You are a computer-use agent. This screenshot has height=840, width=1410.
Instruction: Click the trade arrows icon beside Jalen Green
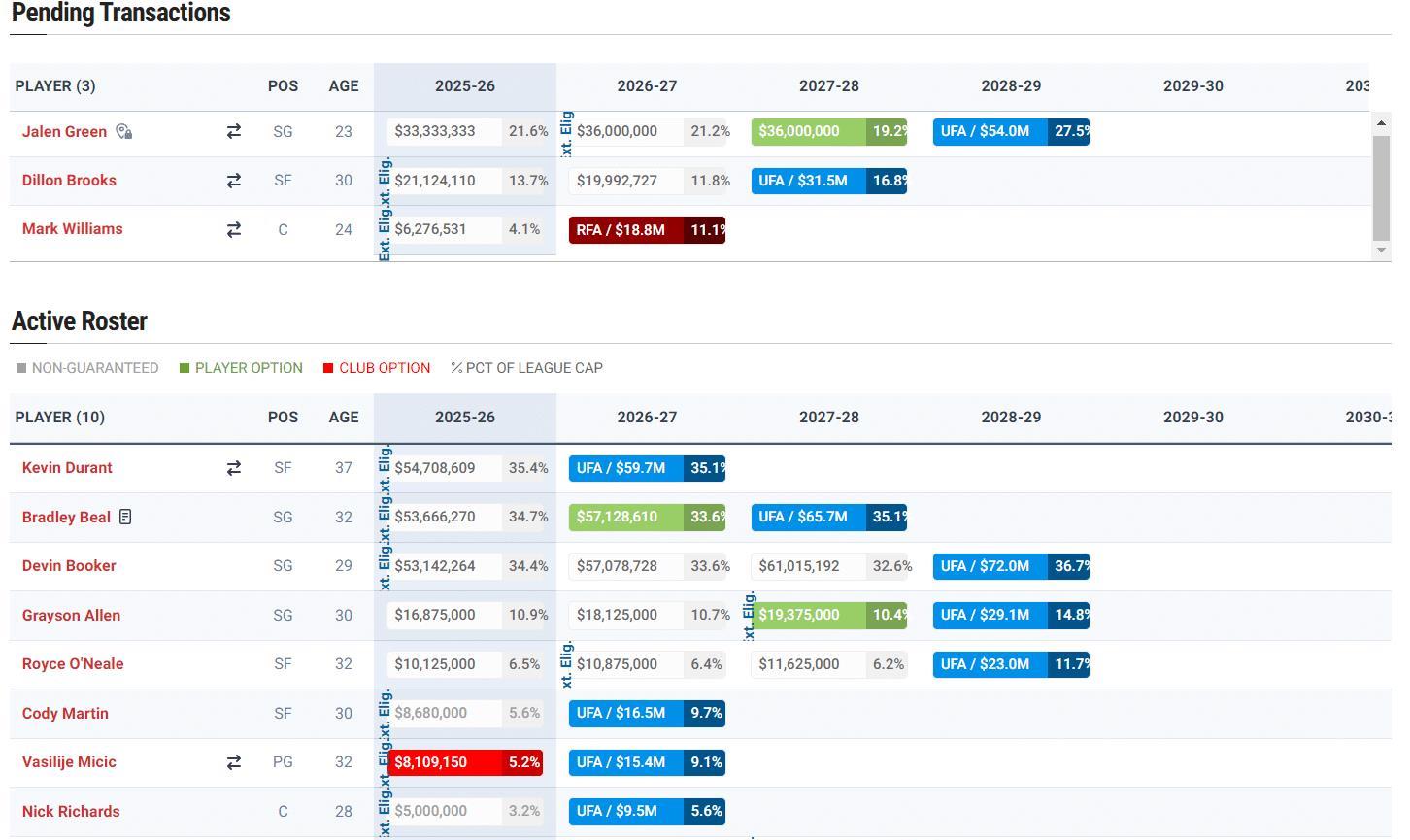pyautogui.click(x=233, y=131)
